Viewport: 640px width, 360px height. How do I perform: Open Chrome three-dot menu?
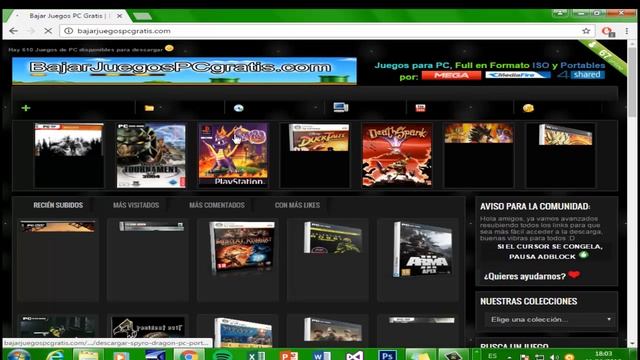click(x=627, y=31)
